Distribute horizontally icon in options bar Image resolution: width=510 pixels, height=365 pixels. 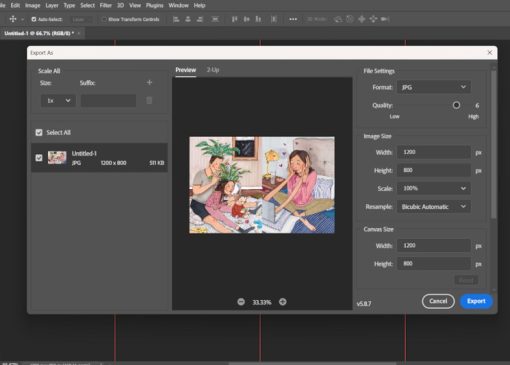click(215, 19)
